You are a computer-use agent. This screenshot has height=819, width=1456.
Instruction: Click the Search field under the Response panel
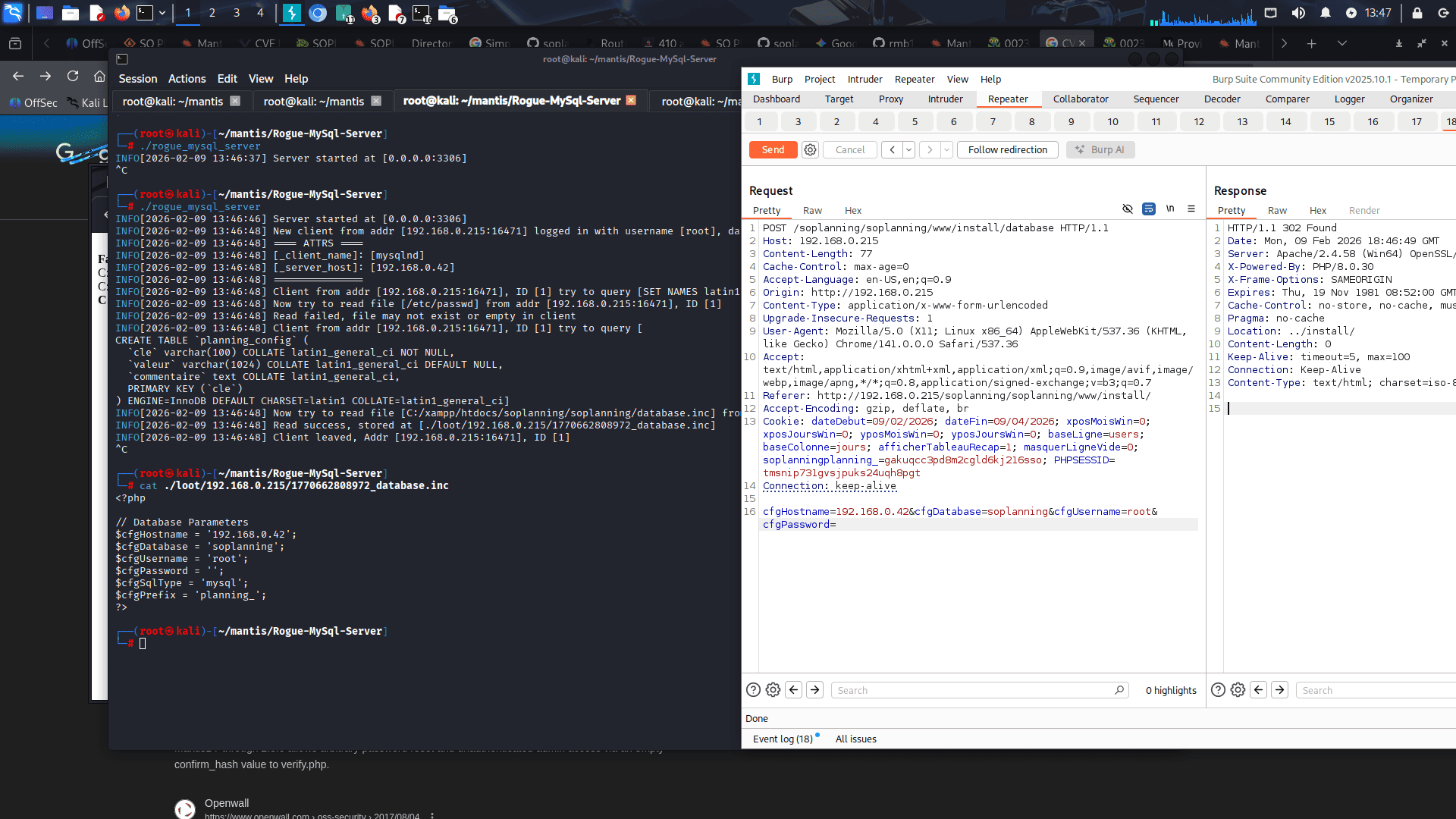click(1374, 690)
